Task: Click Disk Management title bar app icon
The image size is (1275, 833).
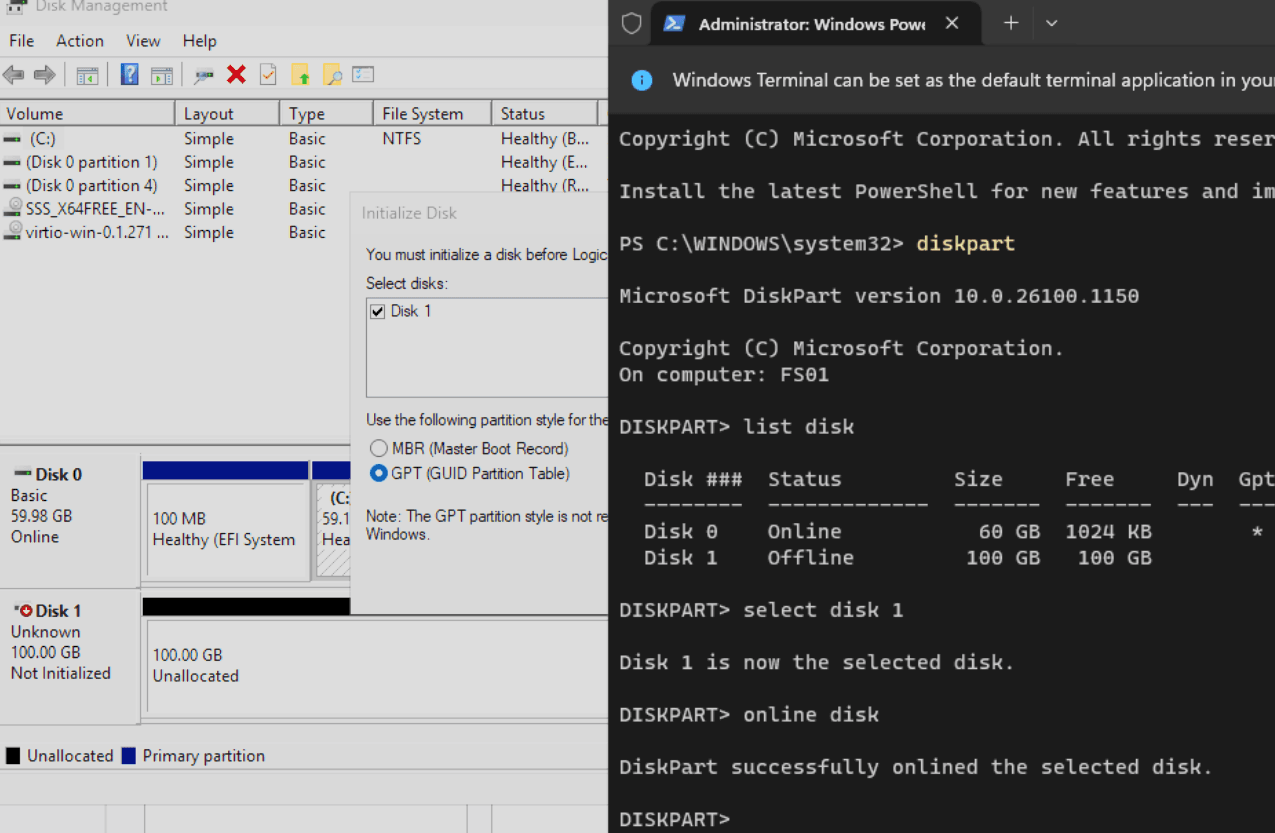Action: (16, 5)
